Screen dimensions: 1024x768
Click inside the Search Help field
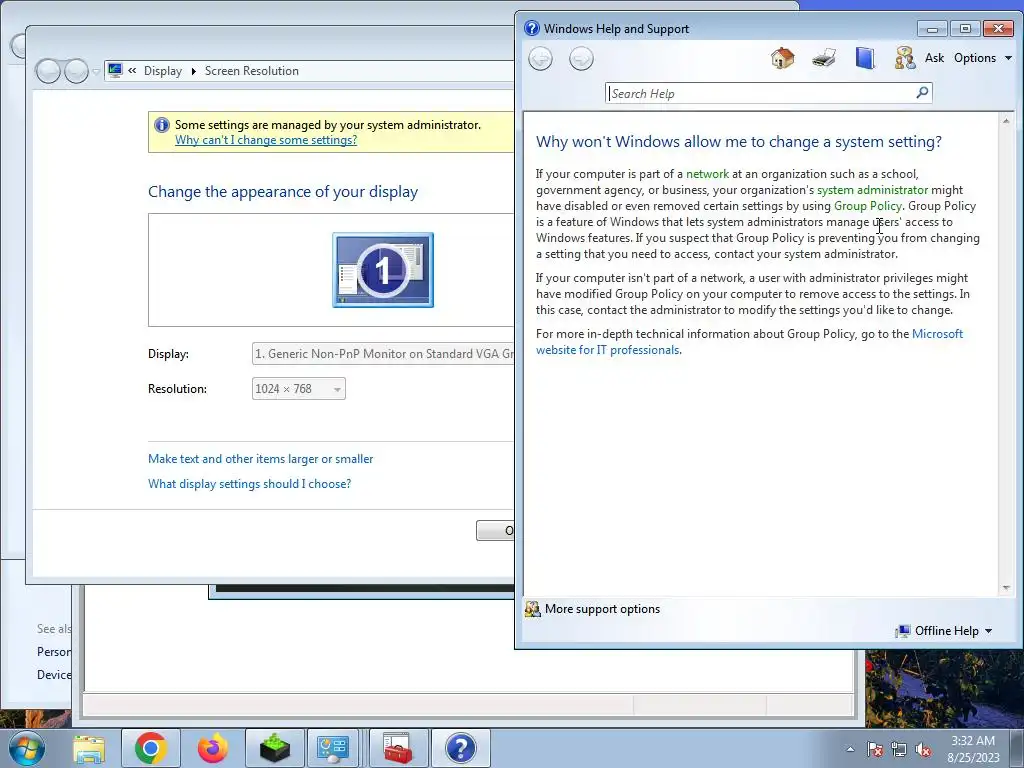pyautogui.click(x=761, y=93)
